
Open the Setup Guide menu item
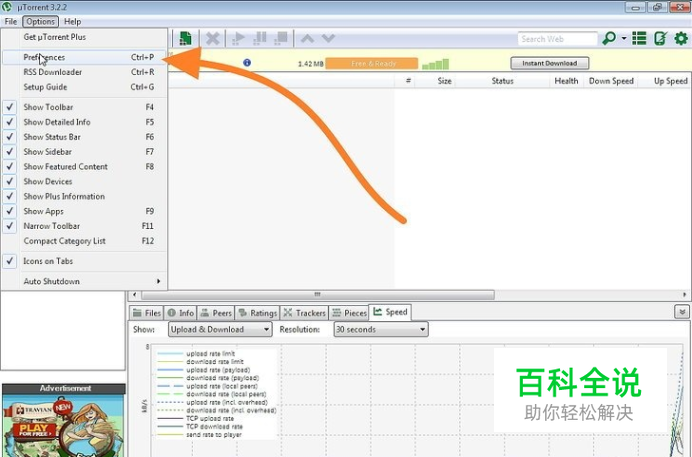[84, 87]
